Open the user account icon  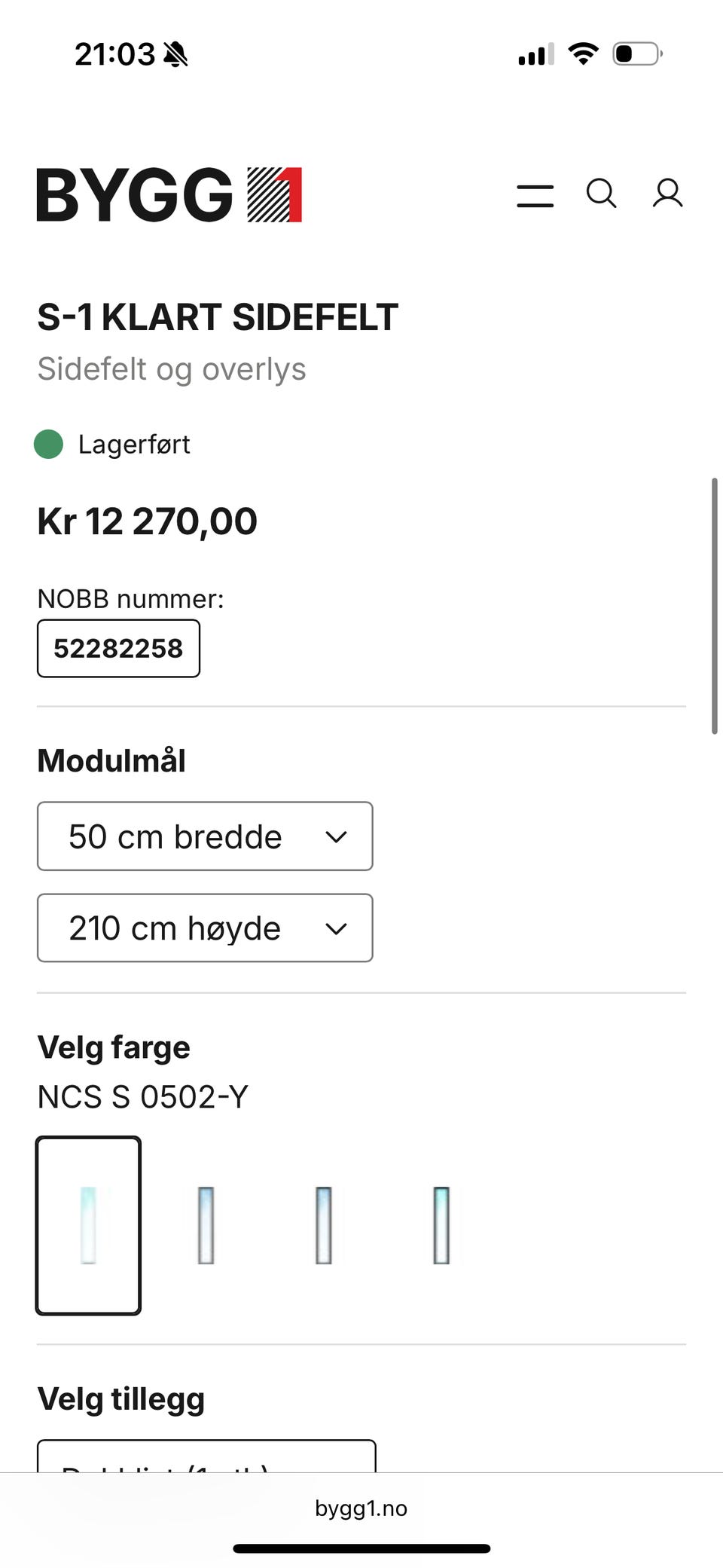click(667, 194)
